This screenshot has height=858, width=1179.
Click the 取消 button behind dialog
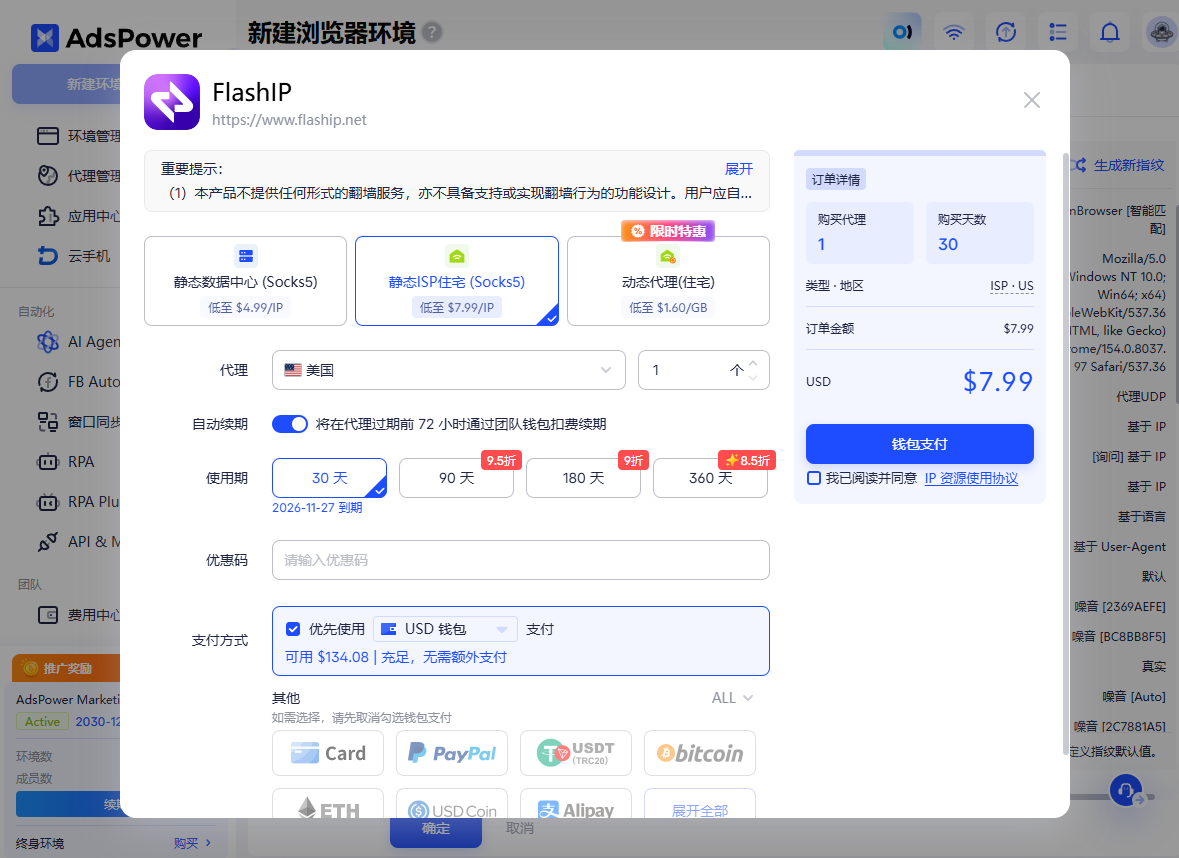[520, 829]
